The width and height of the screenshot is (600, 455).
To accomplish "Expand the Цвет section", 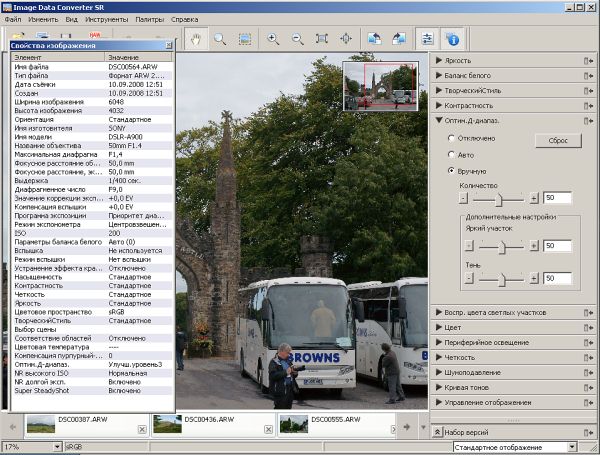I will pyautogui.click(x=439, y=327).
